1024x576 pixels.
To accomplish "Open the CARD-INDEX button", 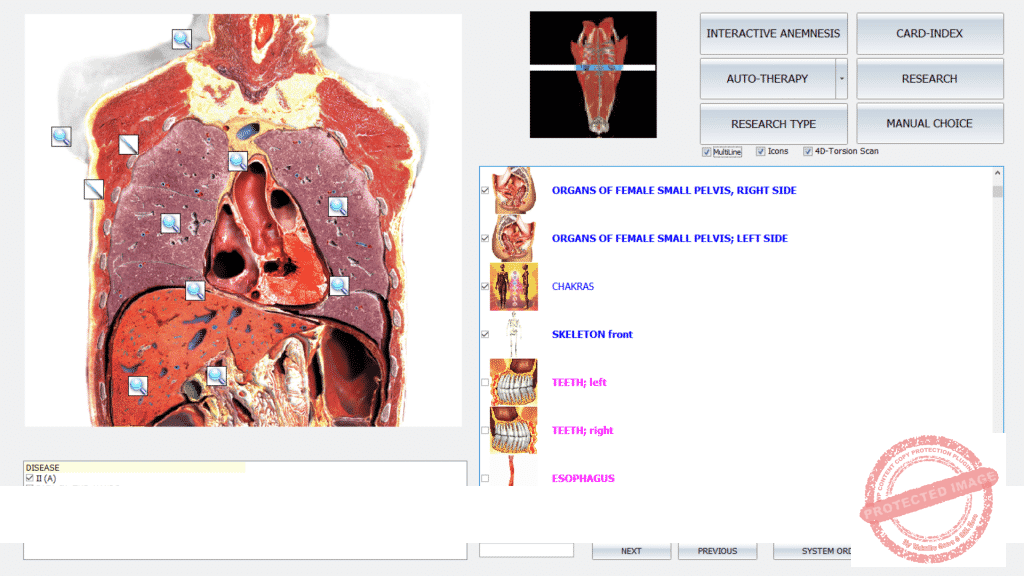I will coord(929,33).
